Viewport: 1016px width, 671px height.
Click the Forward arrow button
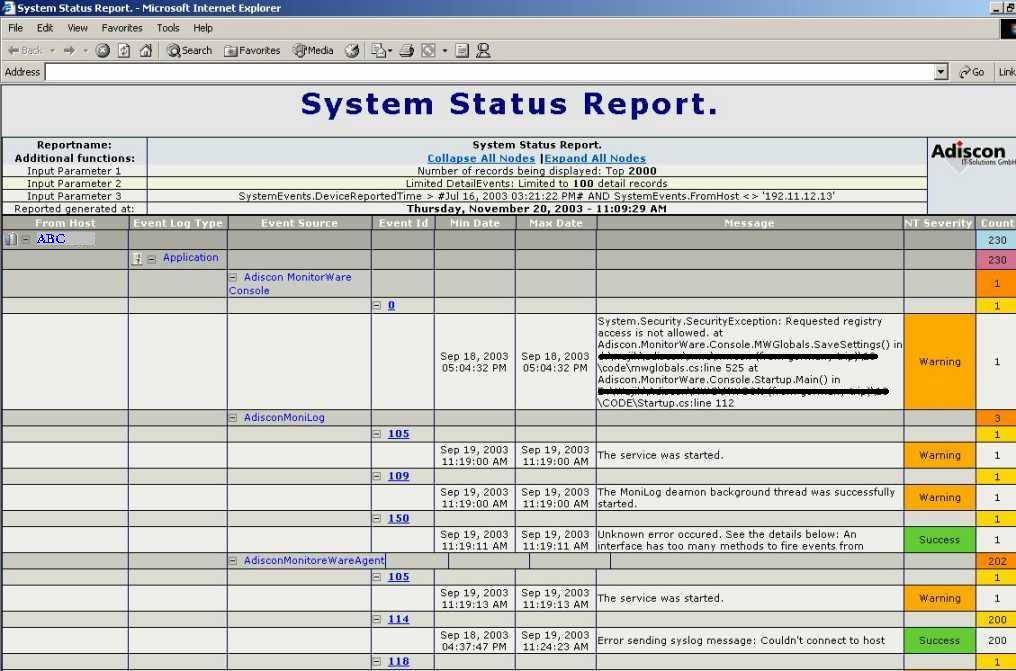click(69, 51)
